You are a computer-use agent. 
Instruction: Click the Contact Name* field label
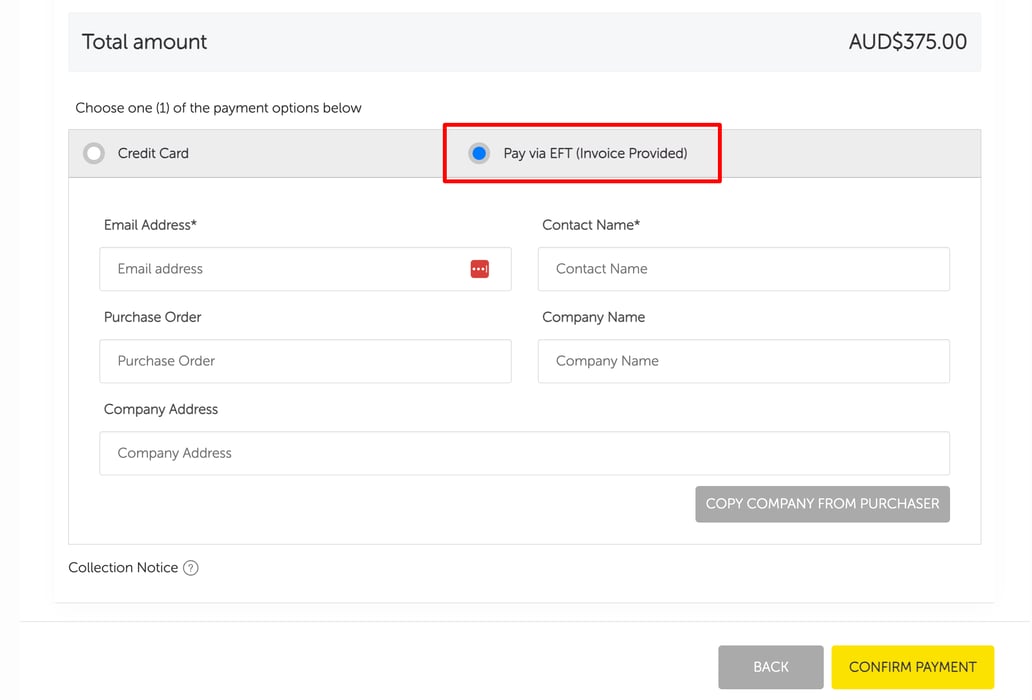[591, 225]
